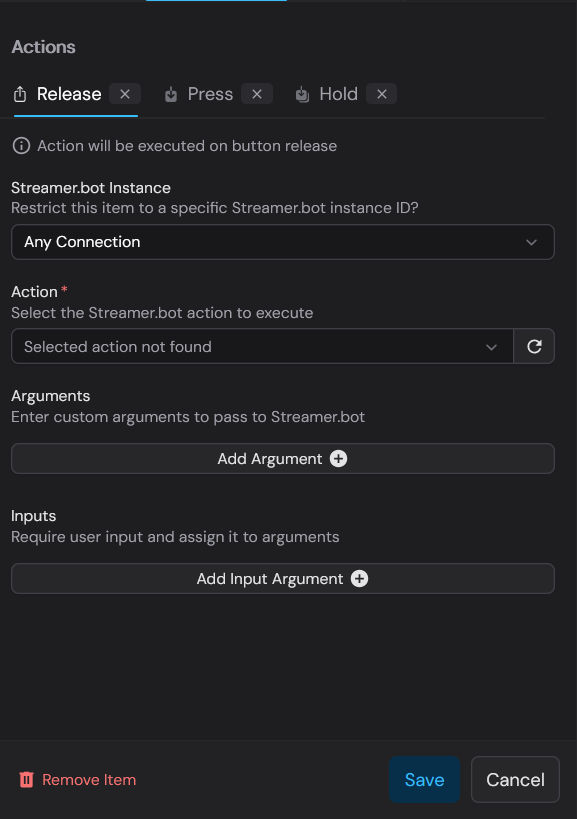
Task: Click the trash icon beside Remove Item
Action: [x=26, y=779]
